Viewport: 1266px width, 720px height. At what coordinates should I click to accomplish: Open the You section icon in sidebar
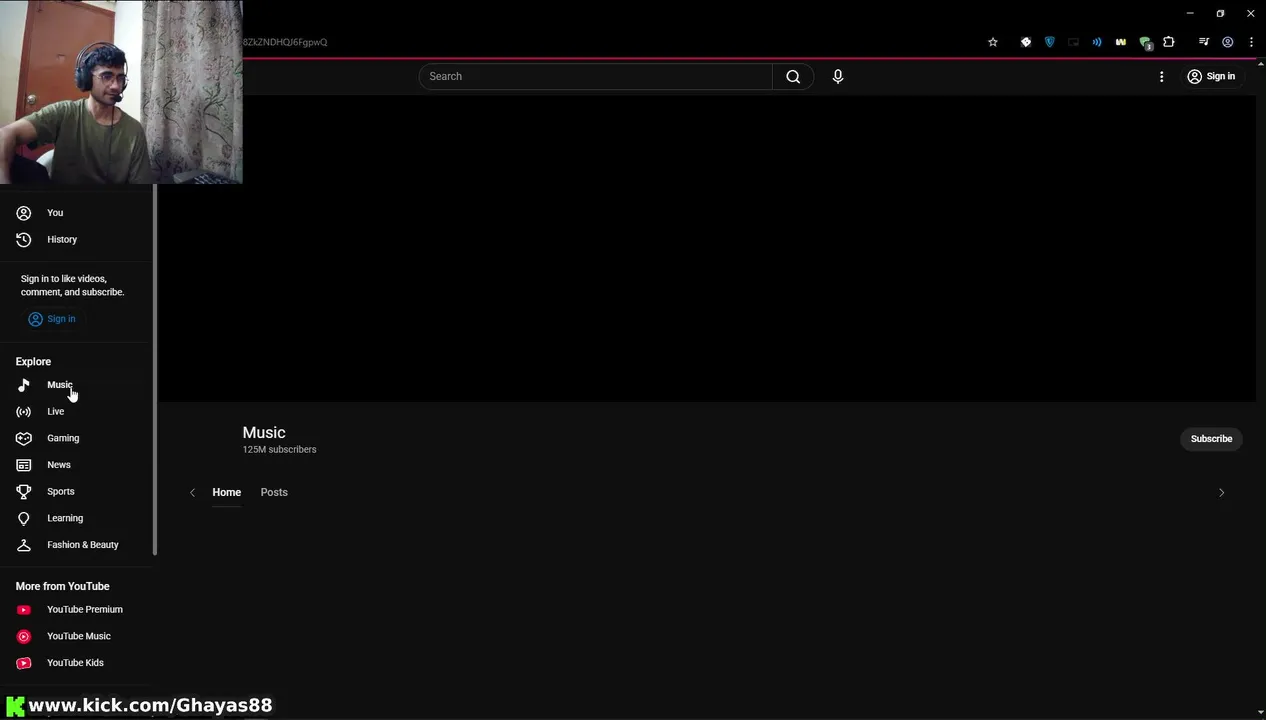click(x=24, y=213)
